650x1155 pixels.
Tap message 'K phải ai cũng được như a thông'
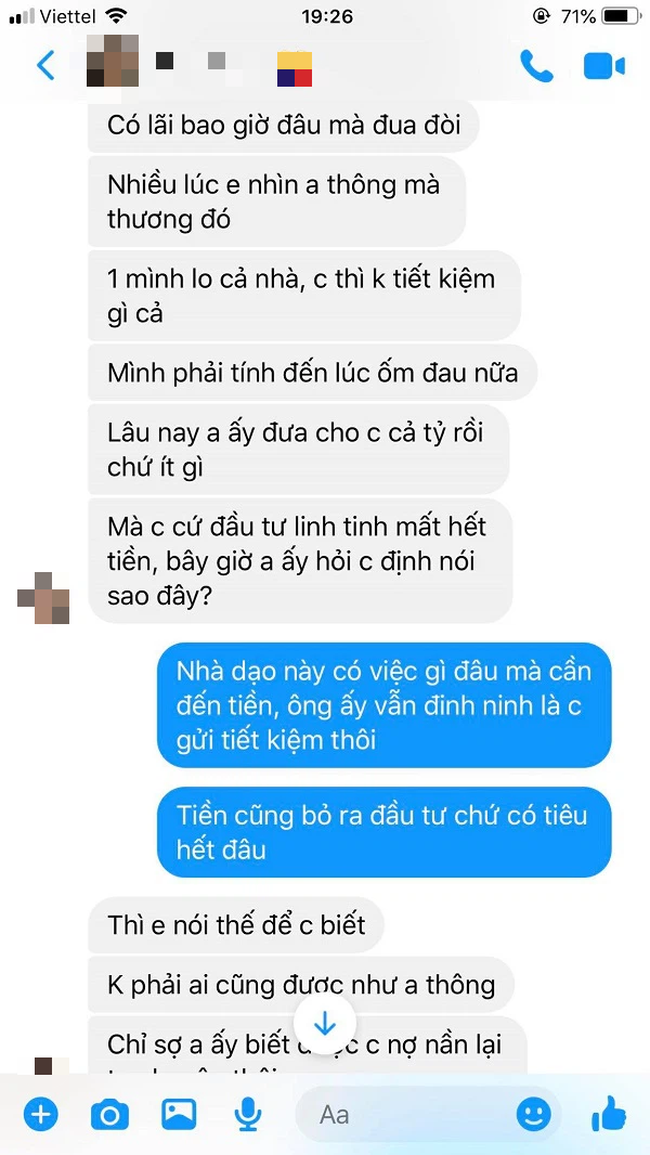301,984
